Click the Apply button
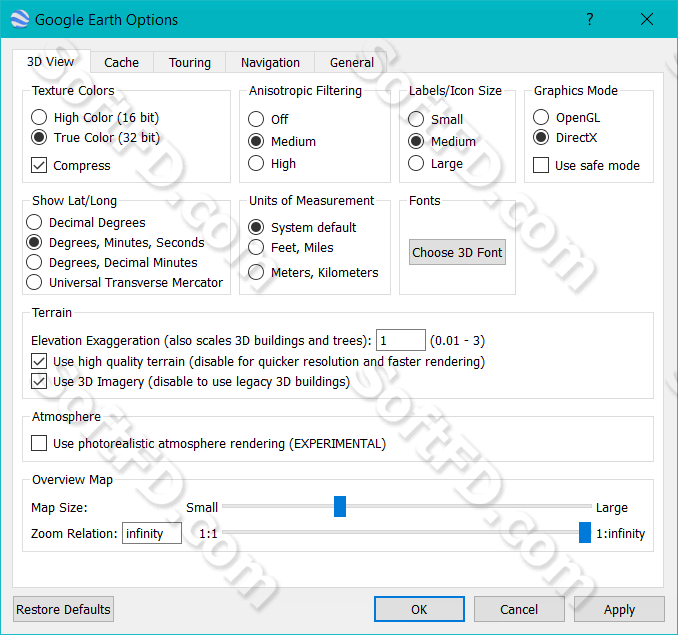 tap(619, 609)
